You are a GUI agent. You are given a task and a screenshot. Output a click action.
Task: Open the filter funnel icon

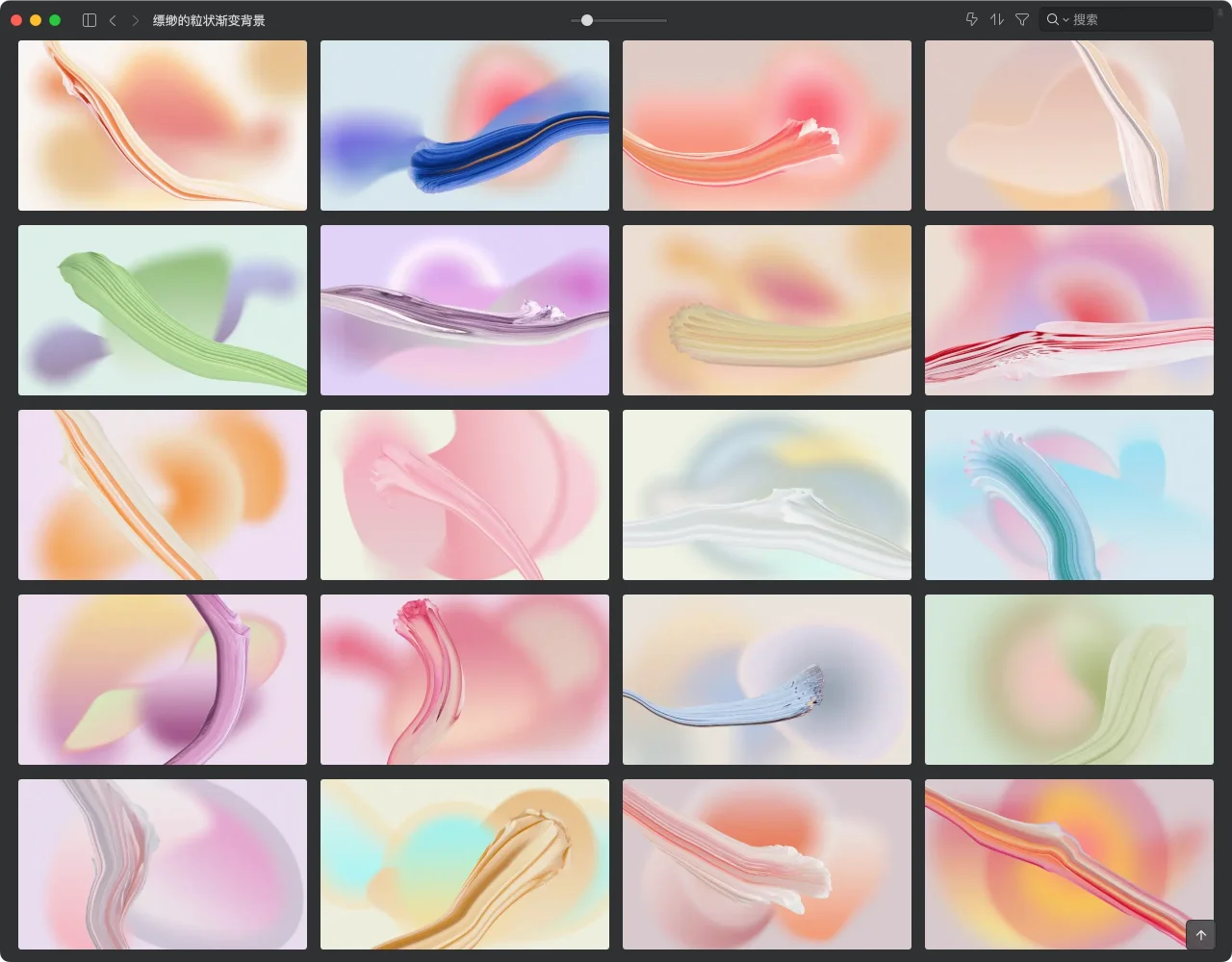pyautogui.click(x=1022, y=19)
